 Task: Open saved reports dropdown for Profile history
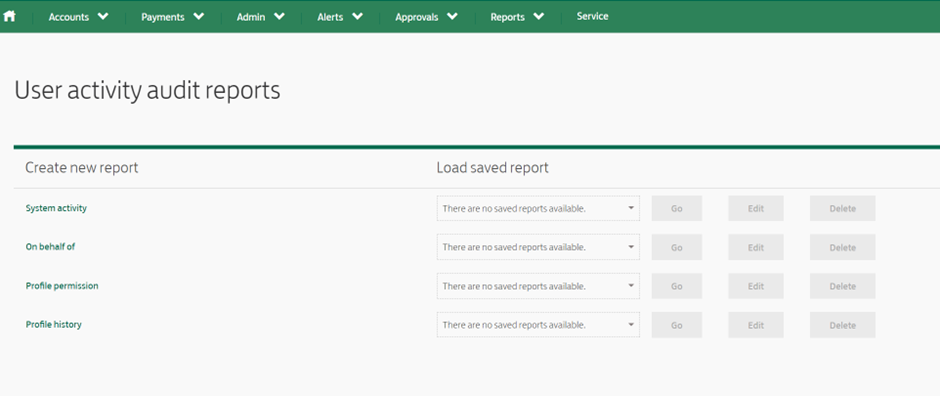pyautogui.click(x=538, y=325)
